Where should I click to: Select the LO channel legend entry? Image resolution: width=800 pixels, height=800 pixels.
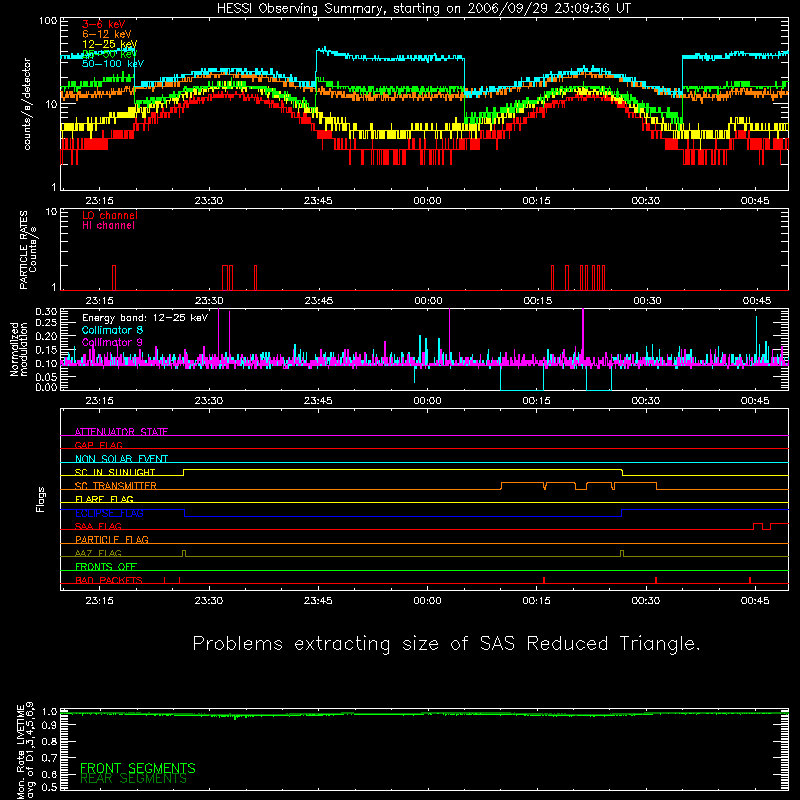110,215
